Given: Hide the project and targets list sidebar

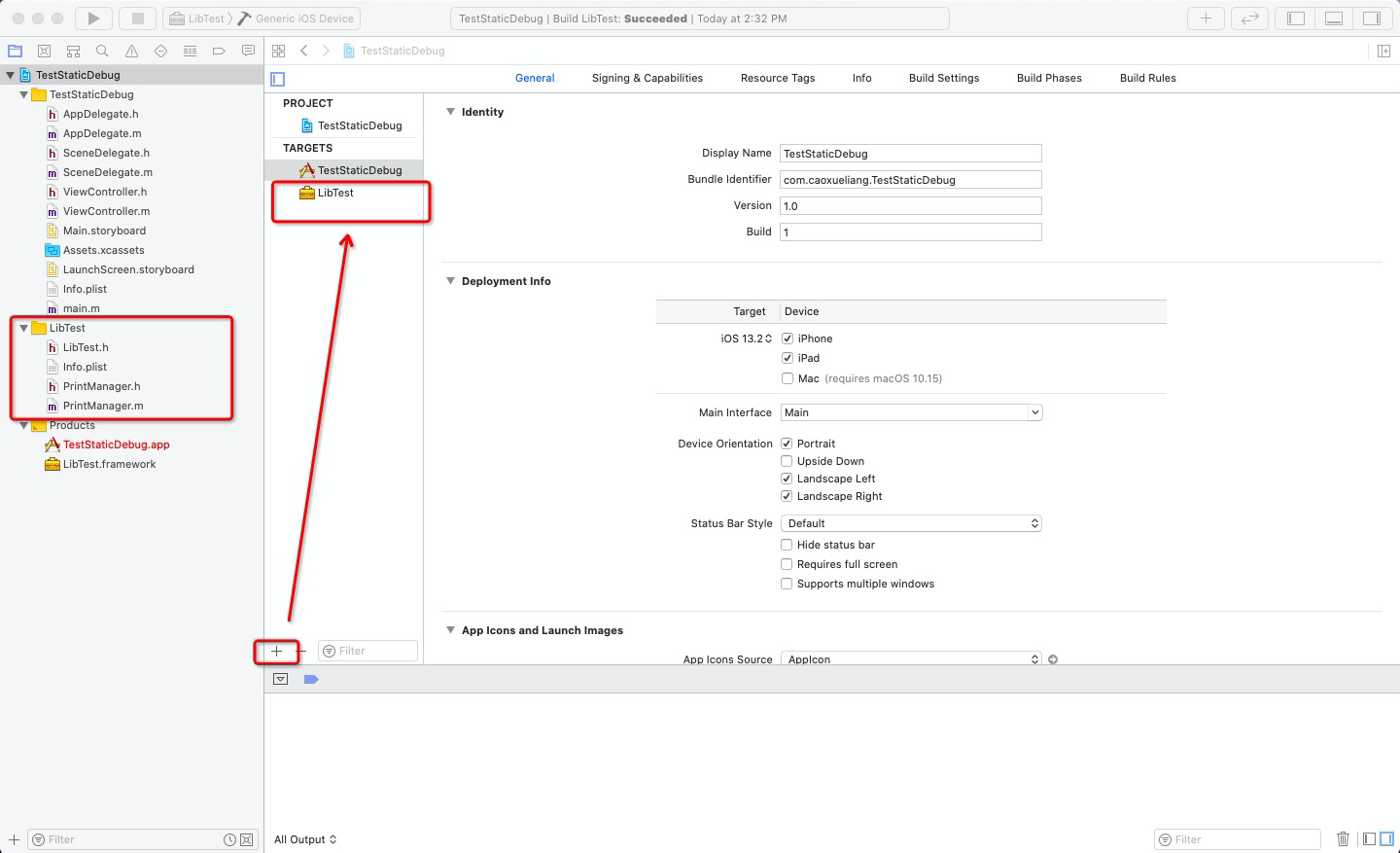Looking at the screenshot, I should point(278,79).
